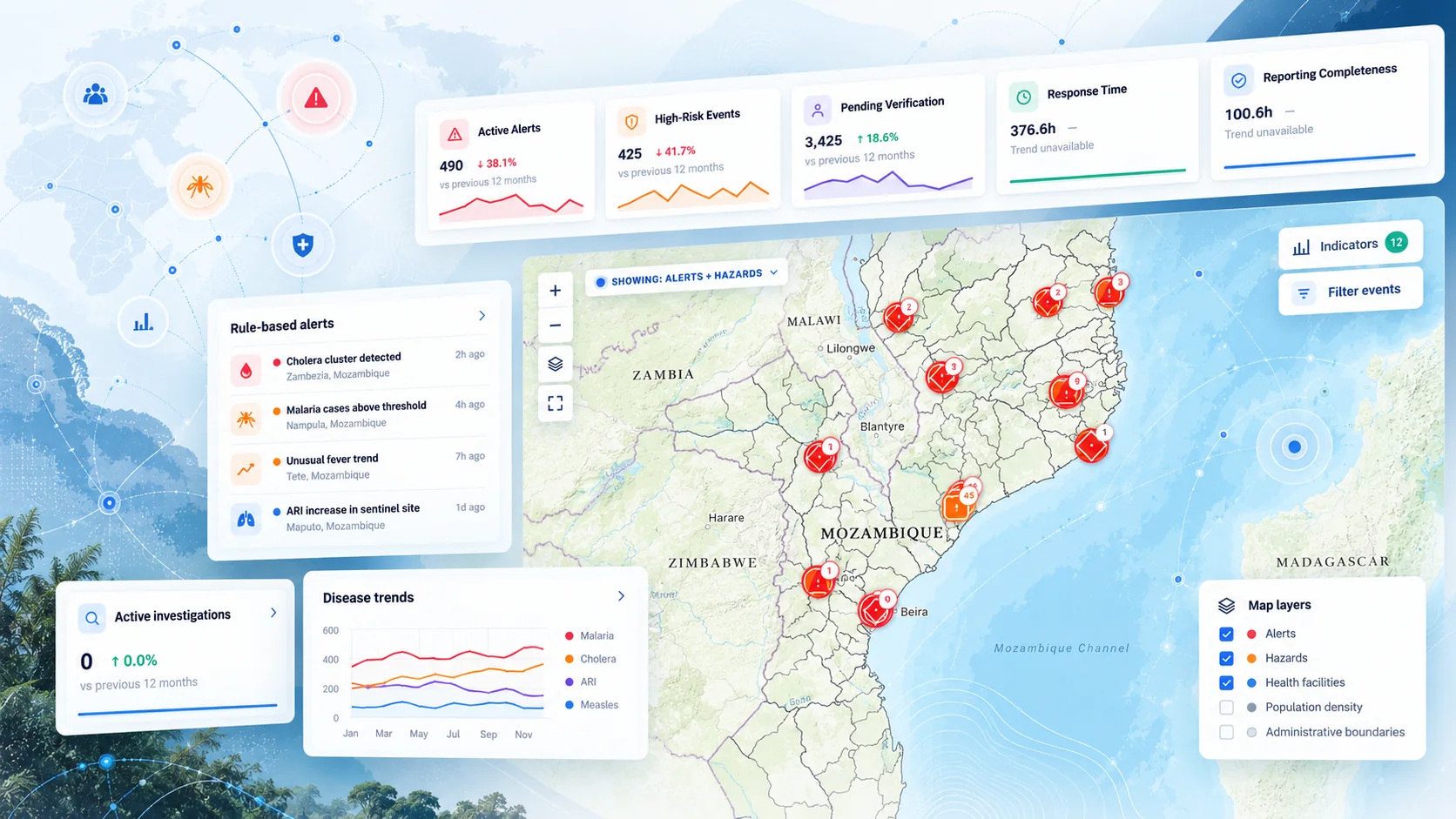Uncheck the Health facilities layer
Screen dimensions: 1456x819
point(1226,682)
